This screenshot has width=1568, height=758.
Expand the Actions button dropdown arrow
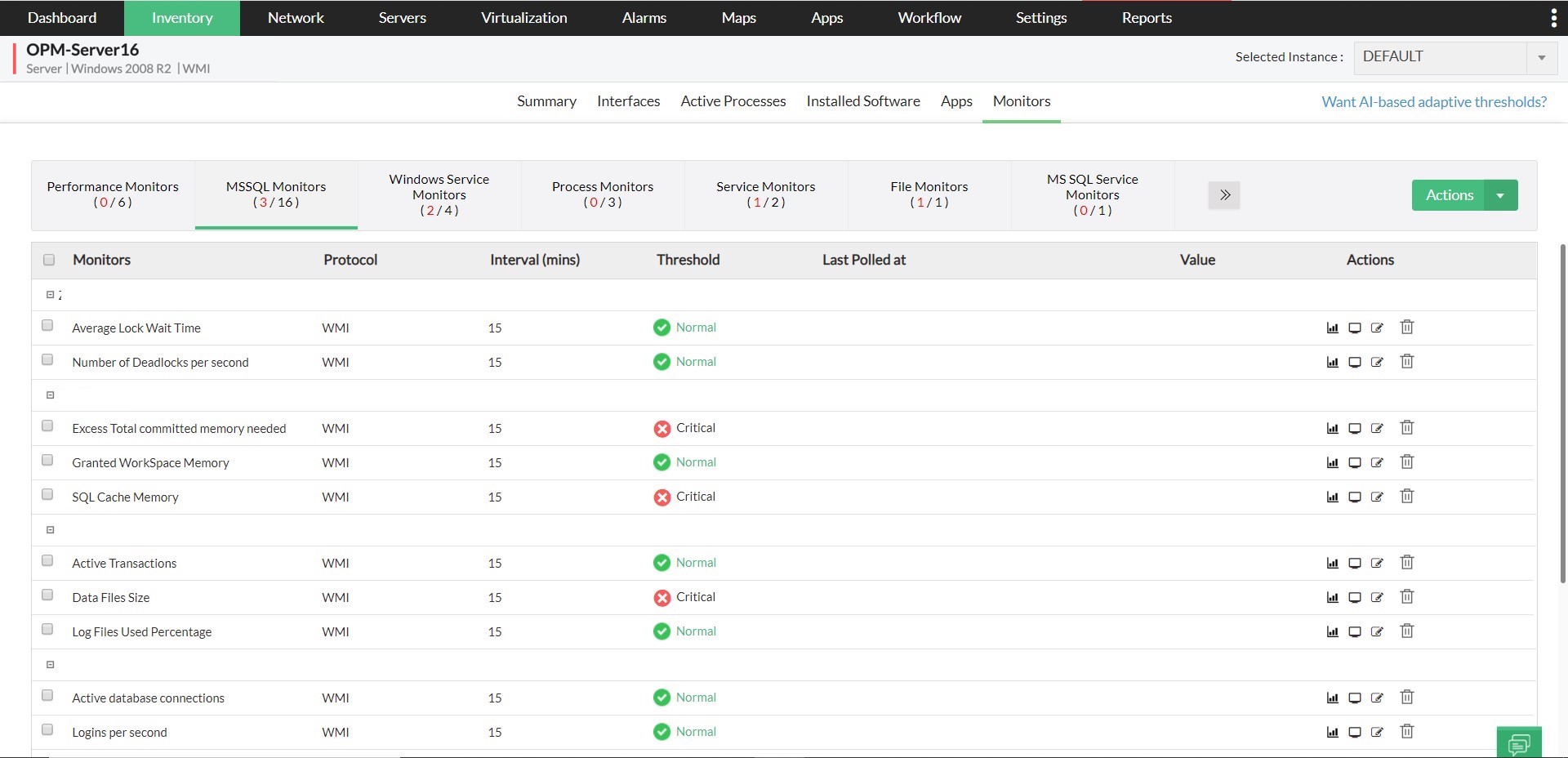pyautogui.click(x=1500, y=195)
